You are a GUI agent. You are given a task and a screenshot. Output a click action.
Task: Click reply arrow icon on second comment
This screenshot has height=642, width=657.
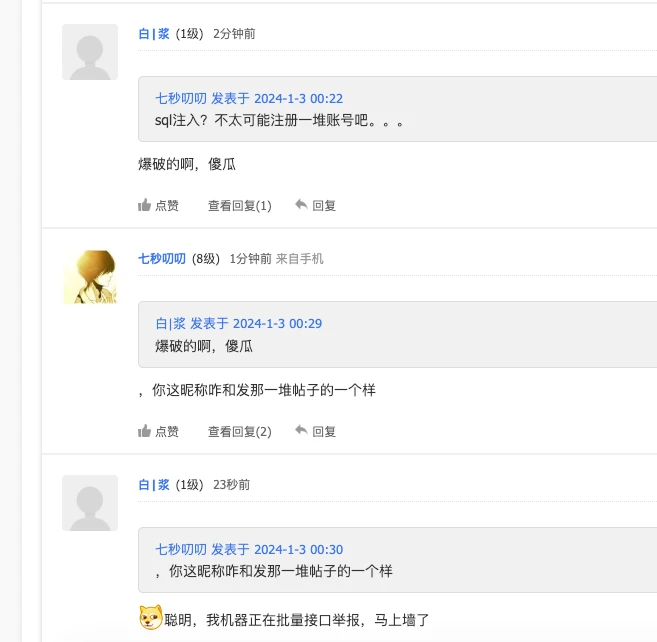pyautogui.click(x=300, y=431)
